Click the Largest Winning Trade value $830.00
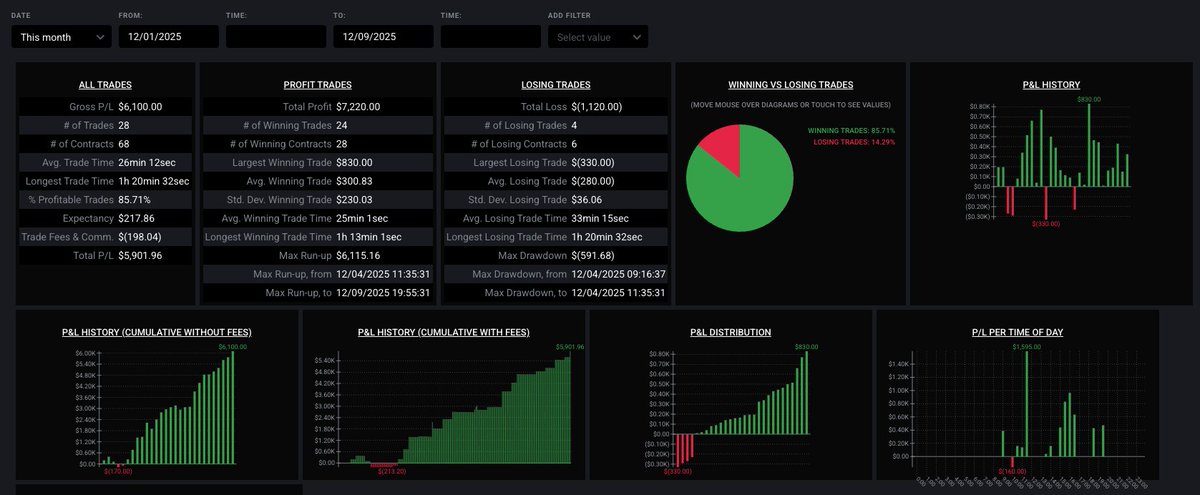 click(x=354, y=162)
